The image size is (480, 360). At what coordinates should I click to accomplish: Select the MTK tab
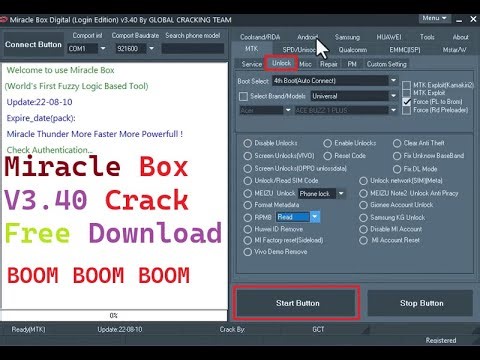[x=251, y=49]
